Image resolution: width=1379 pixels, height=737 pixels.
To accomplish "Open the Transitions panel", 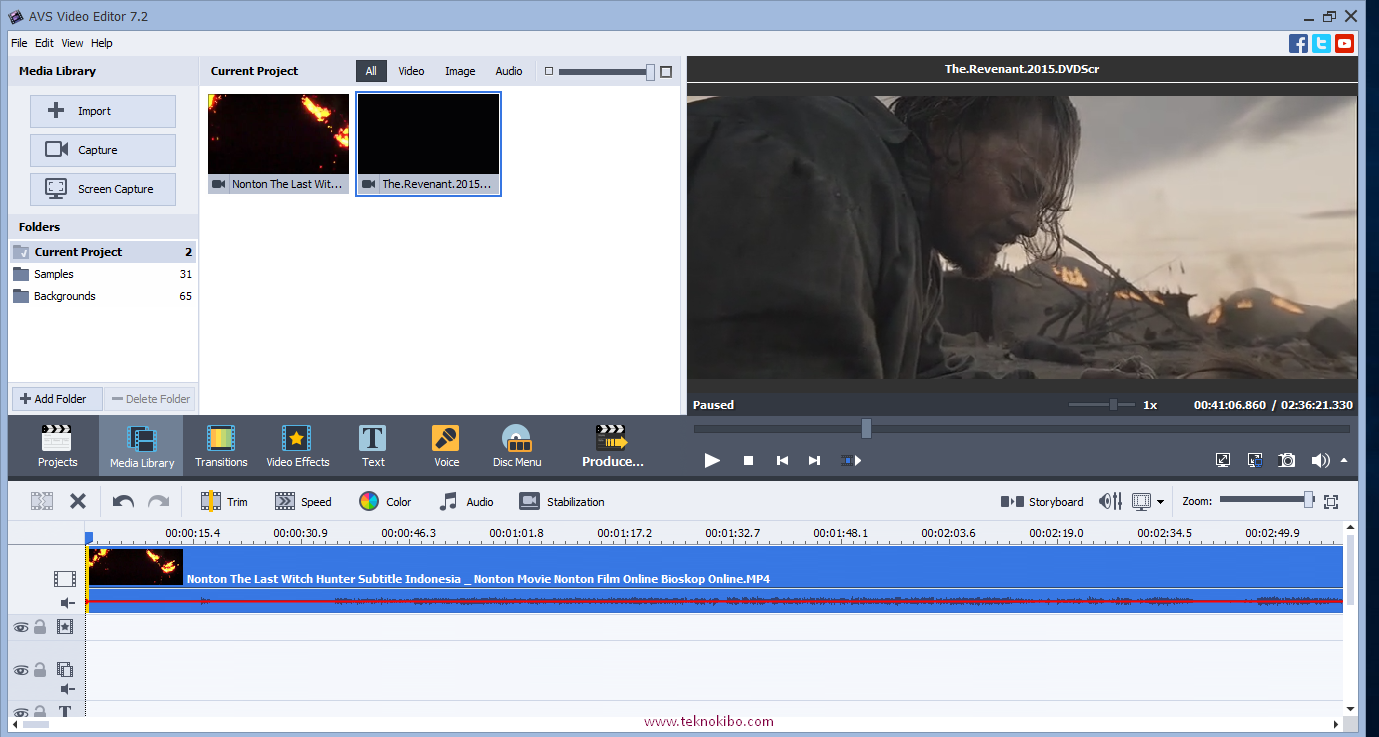I will [220, 444].
